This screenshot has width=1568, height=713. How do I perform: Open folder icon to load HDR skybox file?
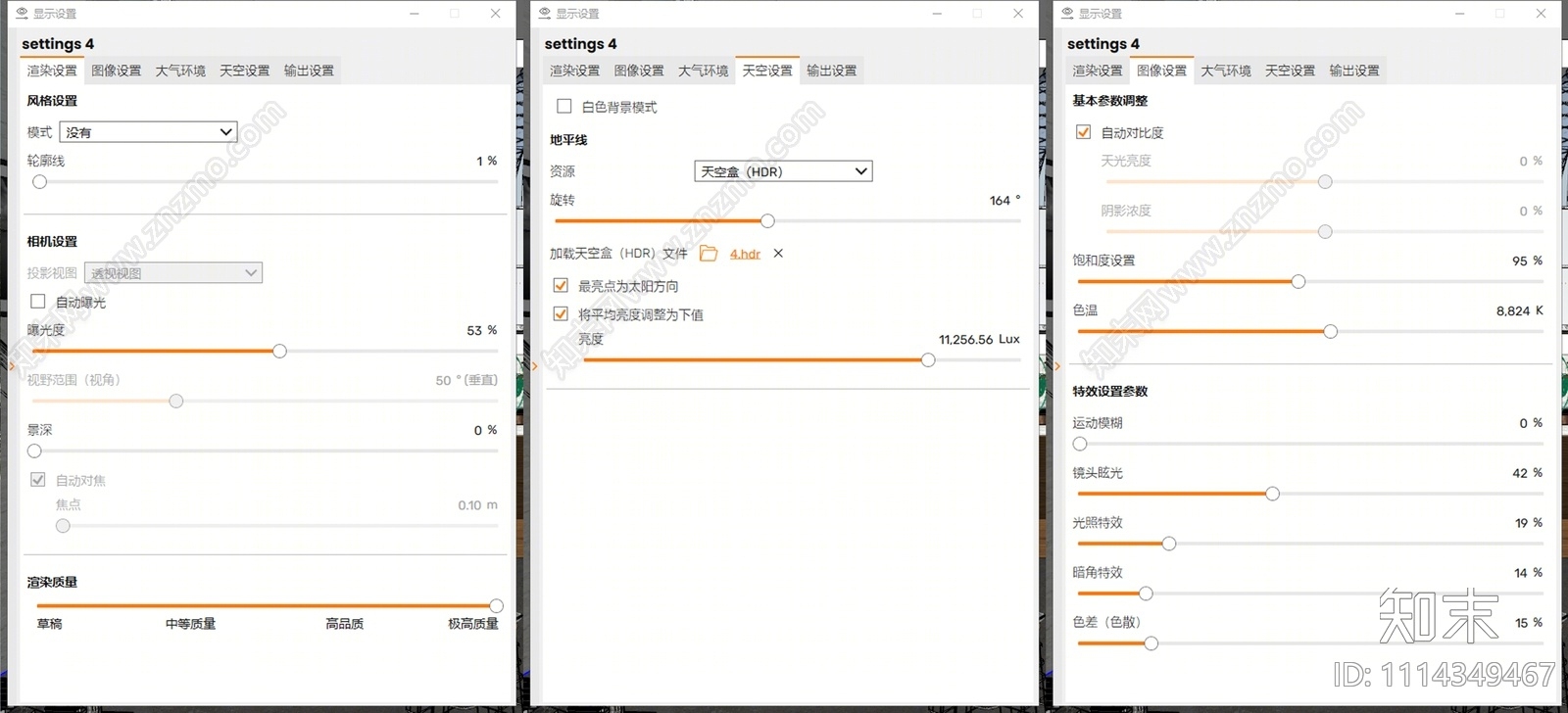click(709, 254)
